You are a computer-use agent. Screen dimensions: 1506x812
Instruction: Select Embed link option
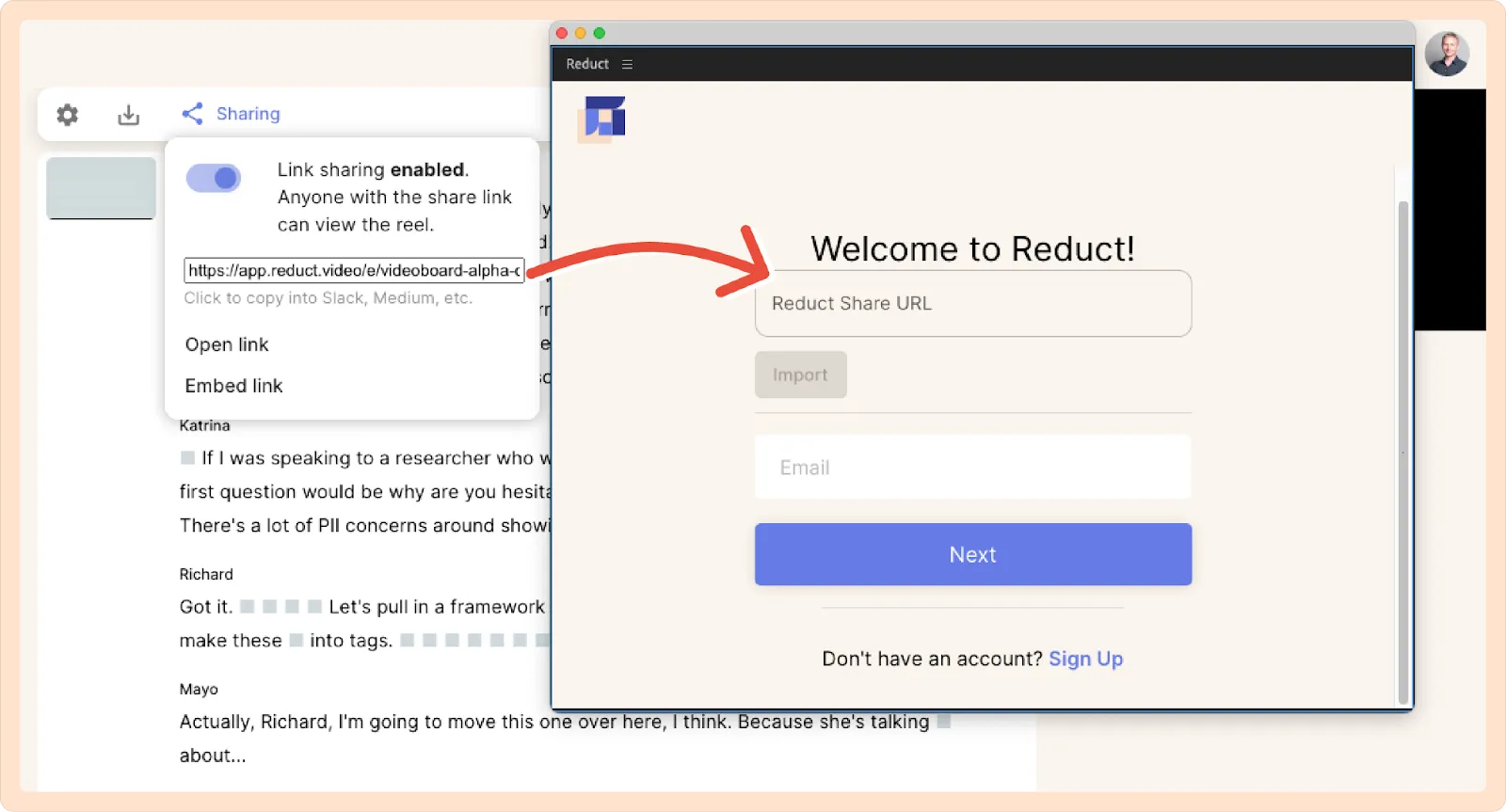[x=233, y=386]
